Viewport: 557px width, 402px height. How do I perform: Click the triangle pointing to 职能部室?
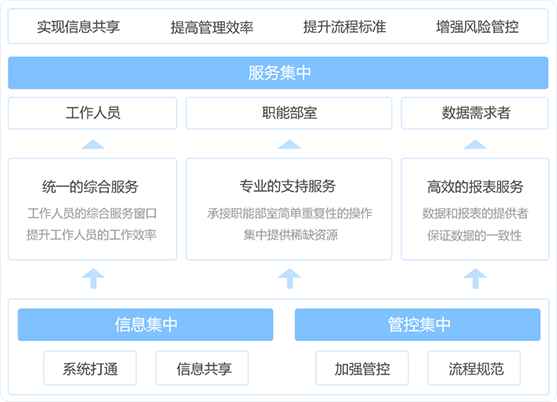[x=289, y=144]
